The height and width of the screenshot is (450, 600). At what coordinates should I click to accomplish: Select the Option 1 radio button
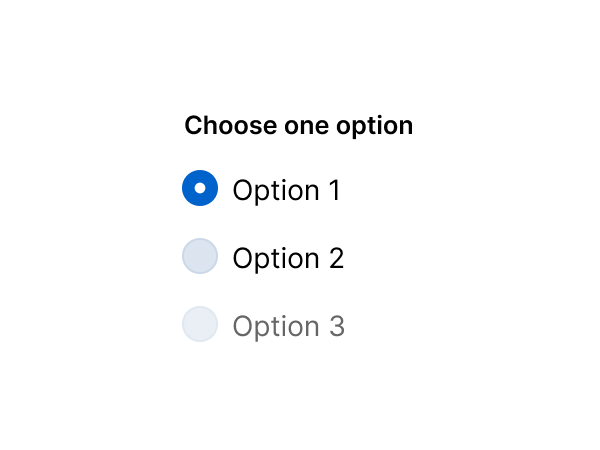coord(200,188)
